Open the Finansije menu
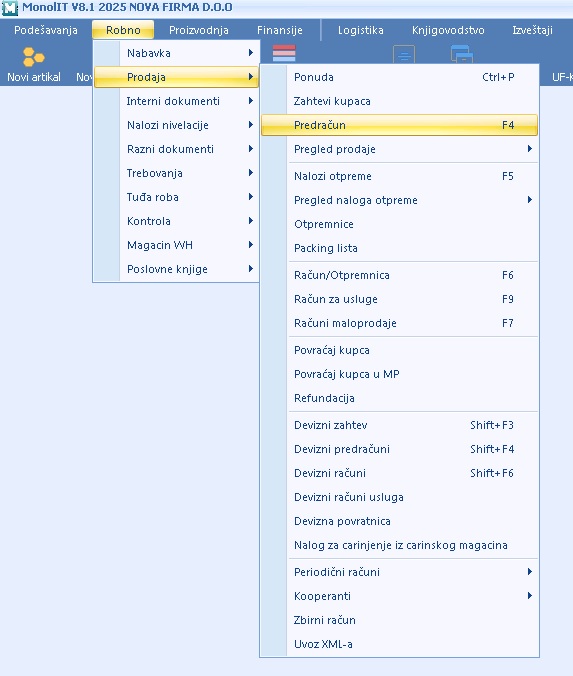573x676 pixels. tap(280, 30)
